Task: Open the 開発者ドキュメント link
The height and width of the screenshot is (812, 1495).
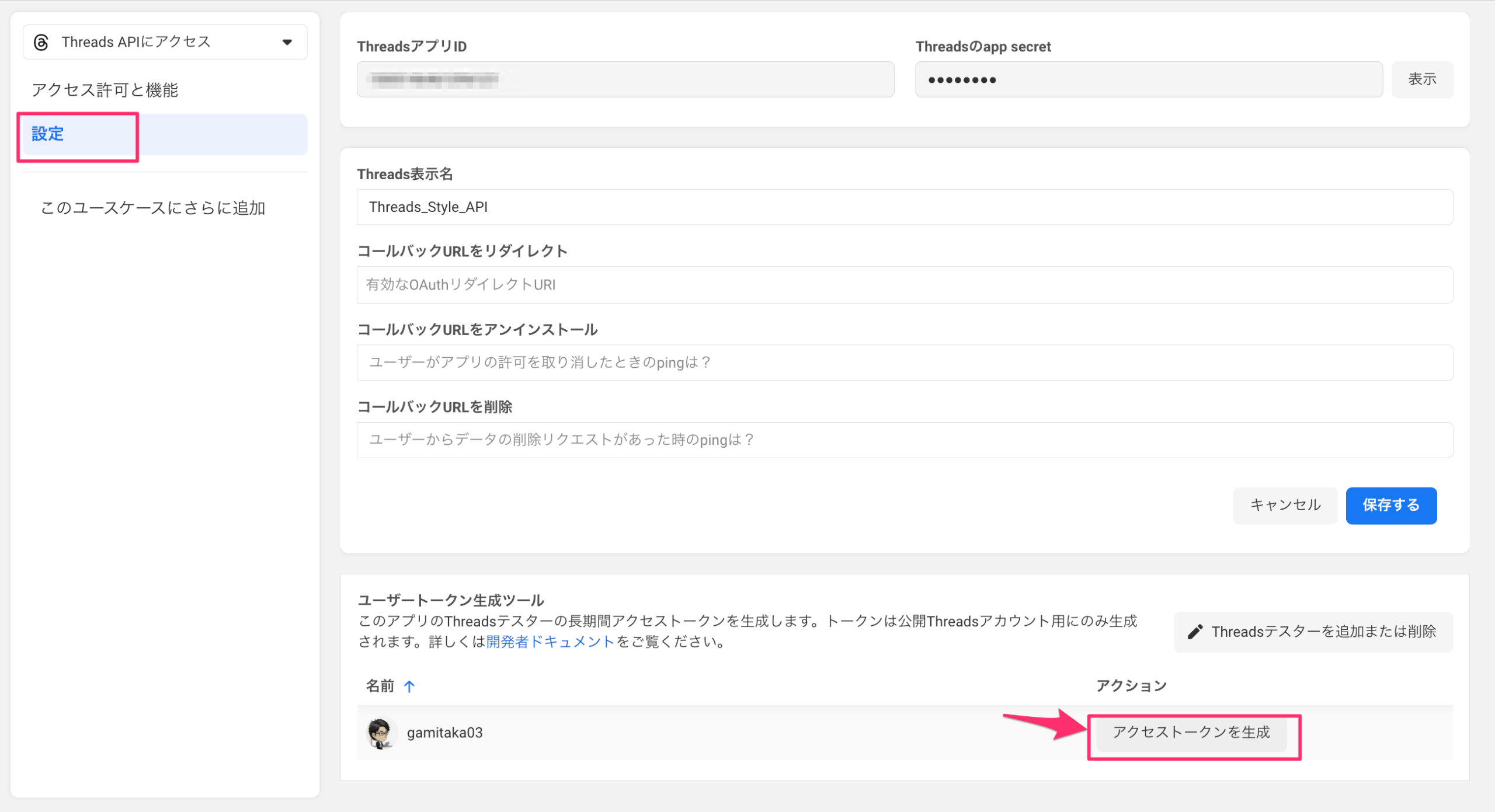Action: click(550, 642)
